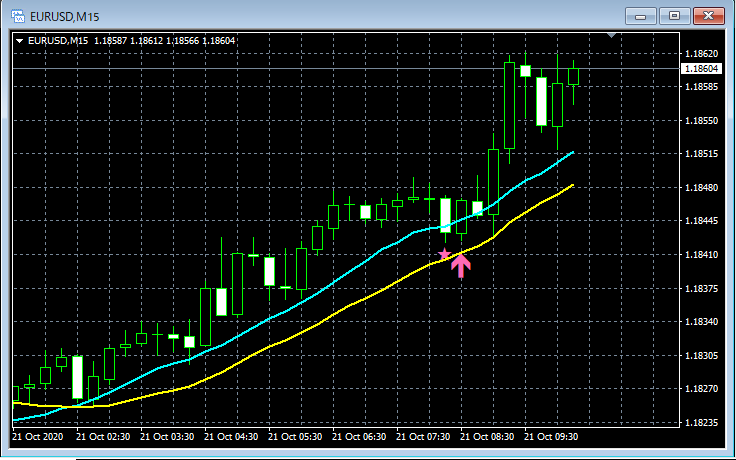Click the EURUSD,M15 OHLC info text
The image size is (736, 460).
(x=131, y=41)
